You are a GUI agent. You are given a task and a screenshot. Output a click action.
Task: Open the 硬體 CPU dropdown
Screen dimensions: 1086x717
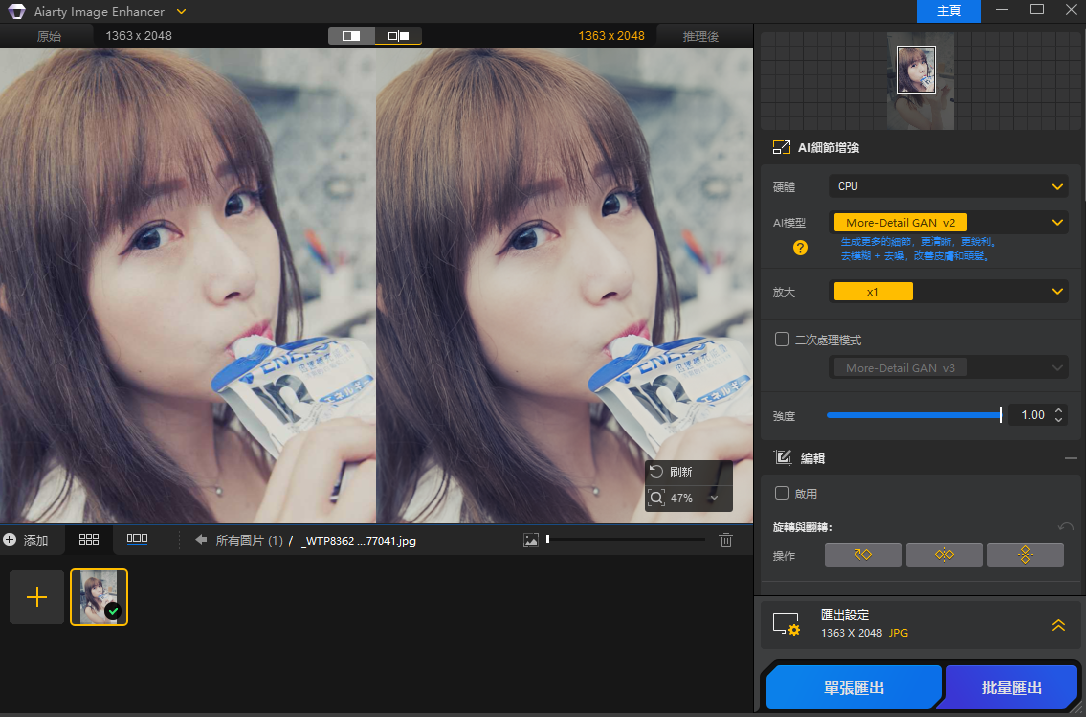pyautogui.click(x=948, y=186)
